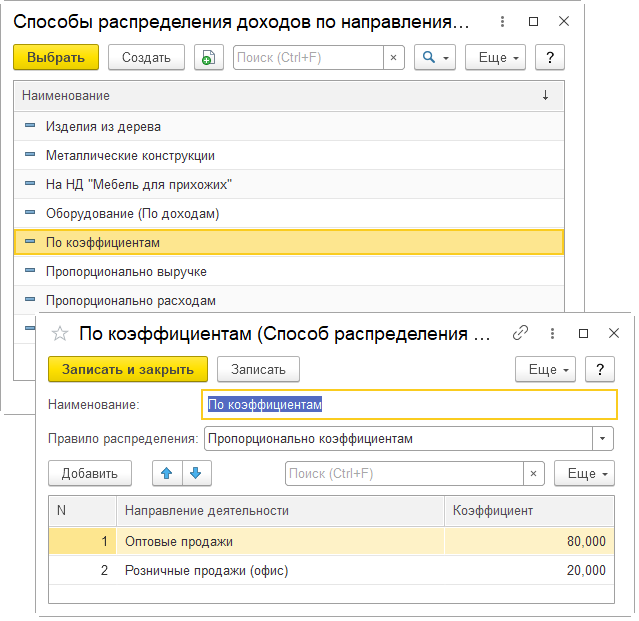Select Оптовые продажи cell

(x=280, y=541)
